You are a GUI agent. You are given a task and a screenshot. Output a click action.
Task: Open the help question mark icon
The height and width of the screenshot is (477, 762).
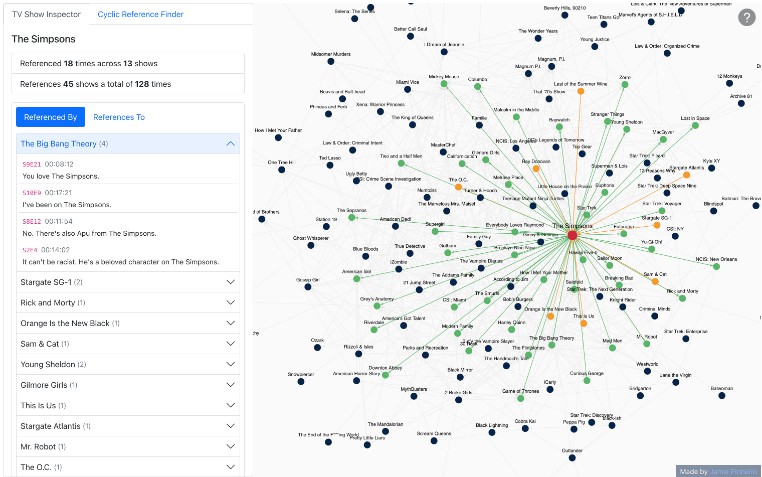click(747, 17)
